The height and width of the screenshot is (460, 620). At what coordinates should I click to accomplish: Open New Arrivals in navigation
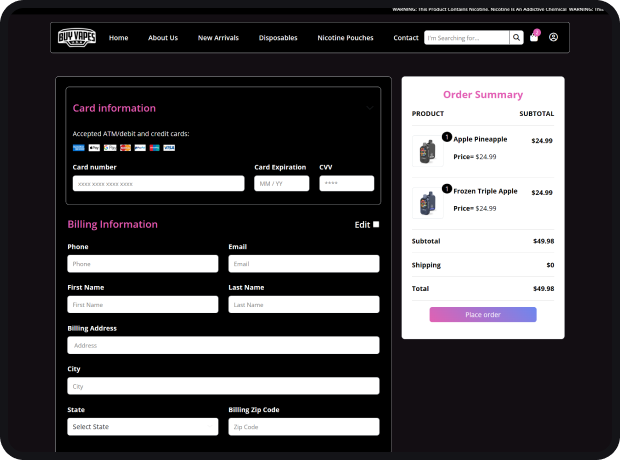[x=218, y=38]
